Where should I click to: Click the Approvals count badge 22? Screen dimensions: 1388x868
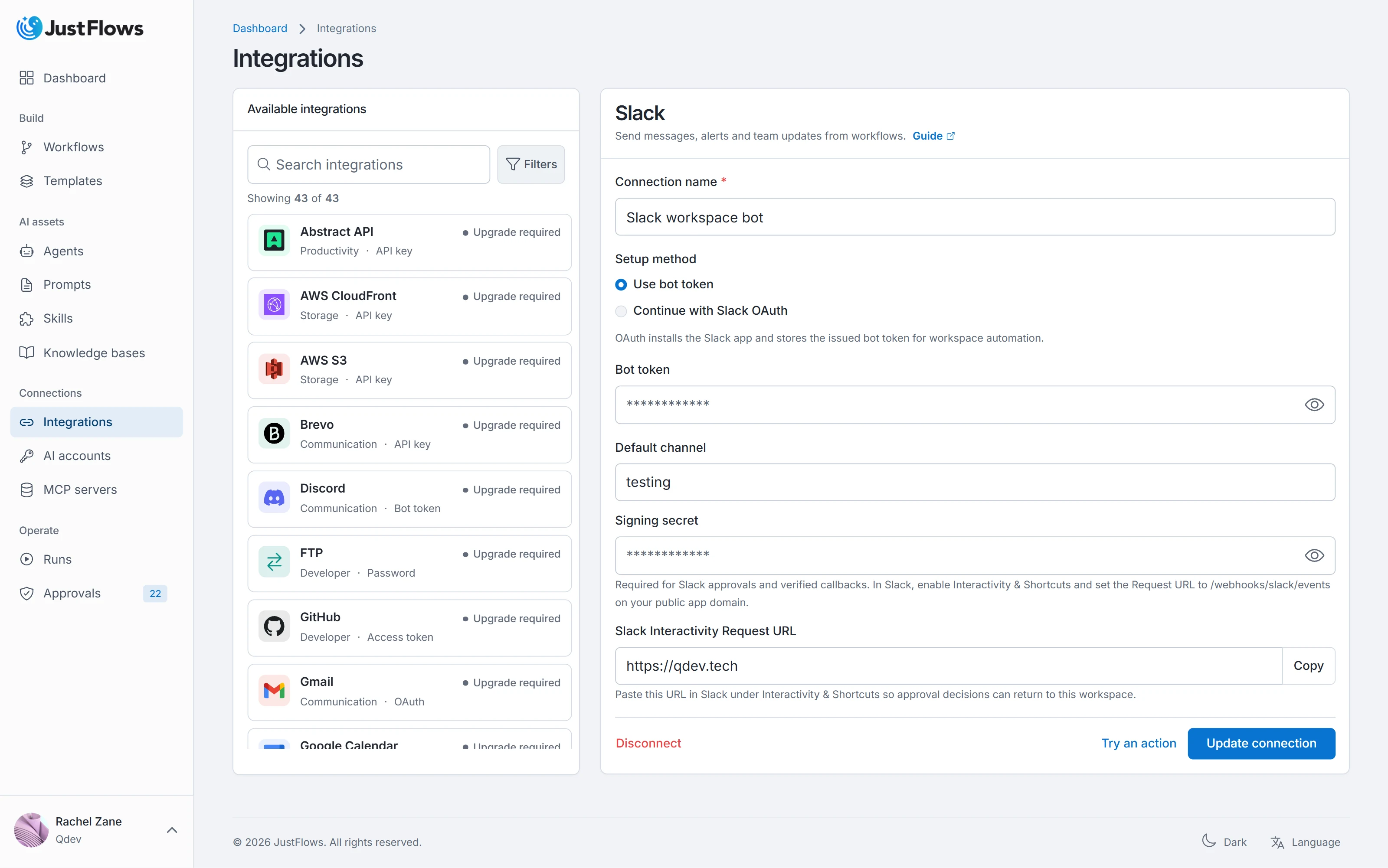tap(155, 594)
